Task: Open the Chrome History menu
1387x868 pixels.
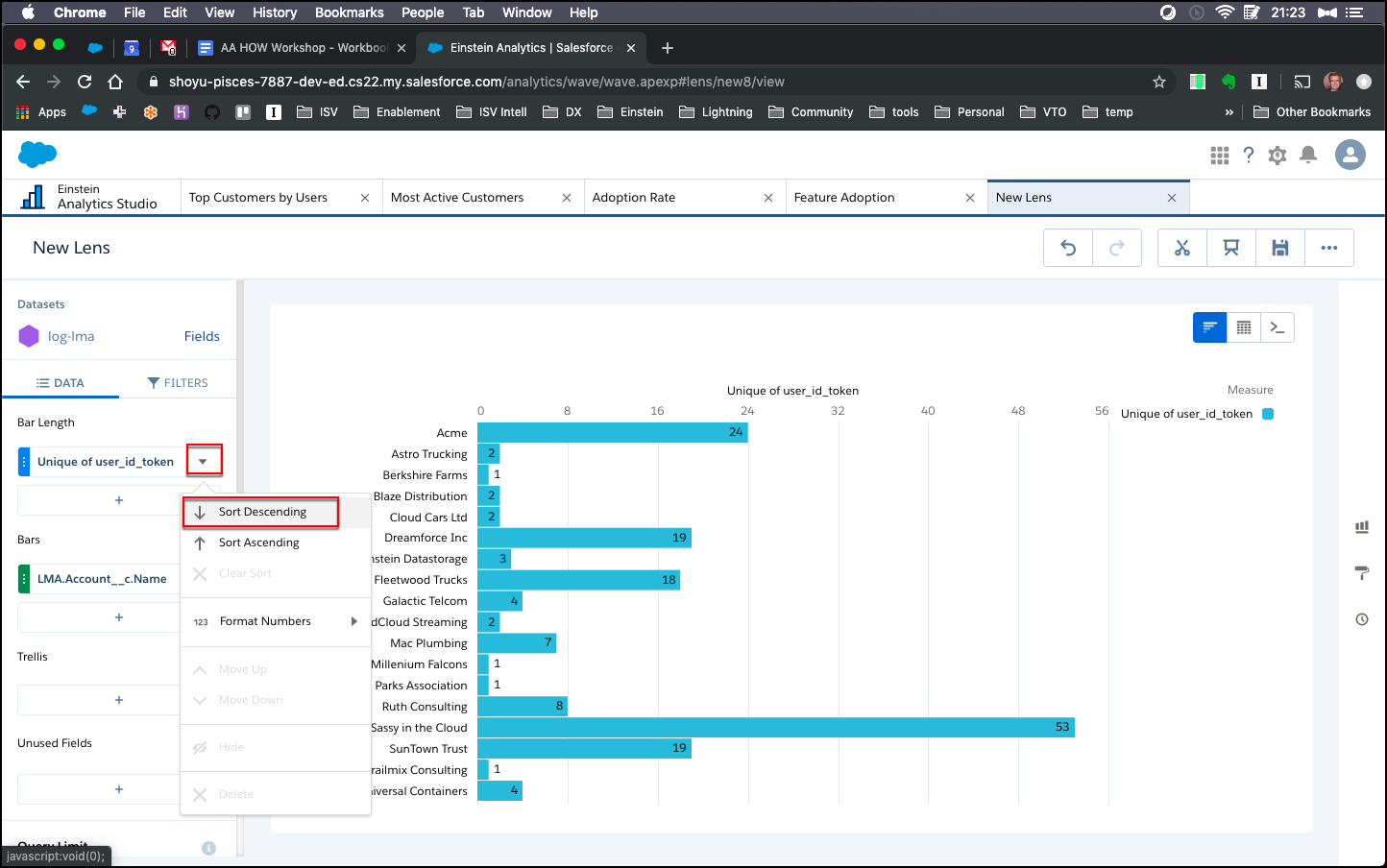Action: pos(275,12)
